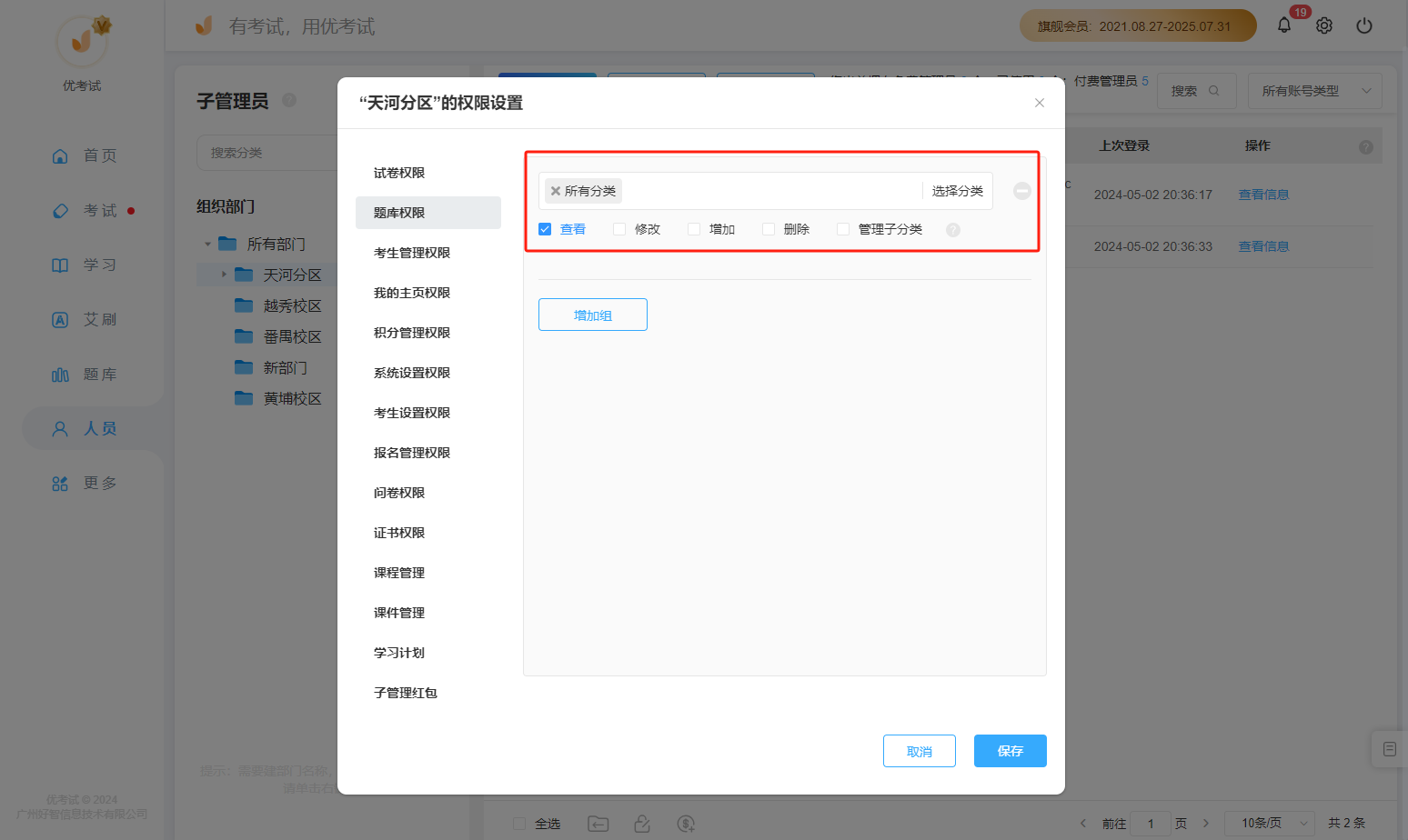Expand the 天河分区 tree node

coord(225,275)
